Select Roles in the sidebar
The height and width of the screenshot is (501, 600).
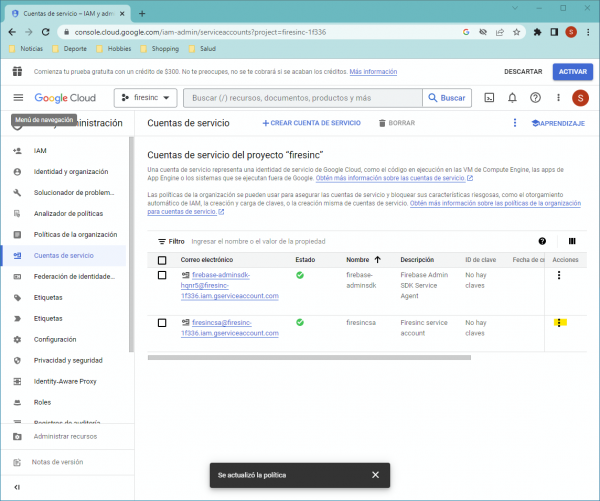42,402
